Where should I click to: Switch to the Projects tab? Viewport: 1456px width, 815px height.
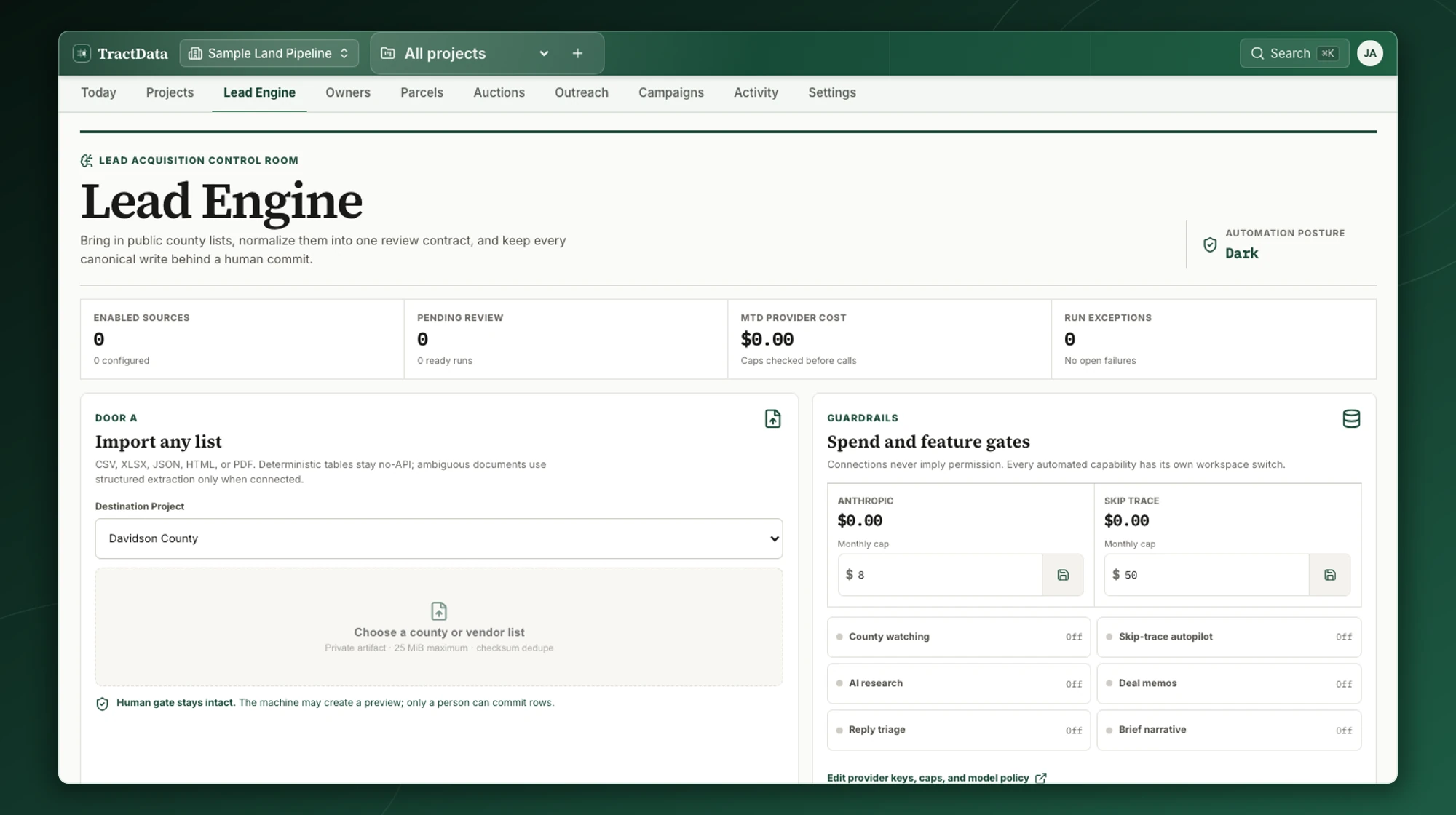(x=170, y=92)
